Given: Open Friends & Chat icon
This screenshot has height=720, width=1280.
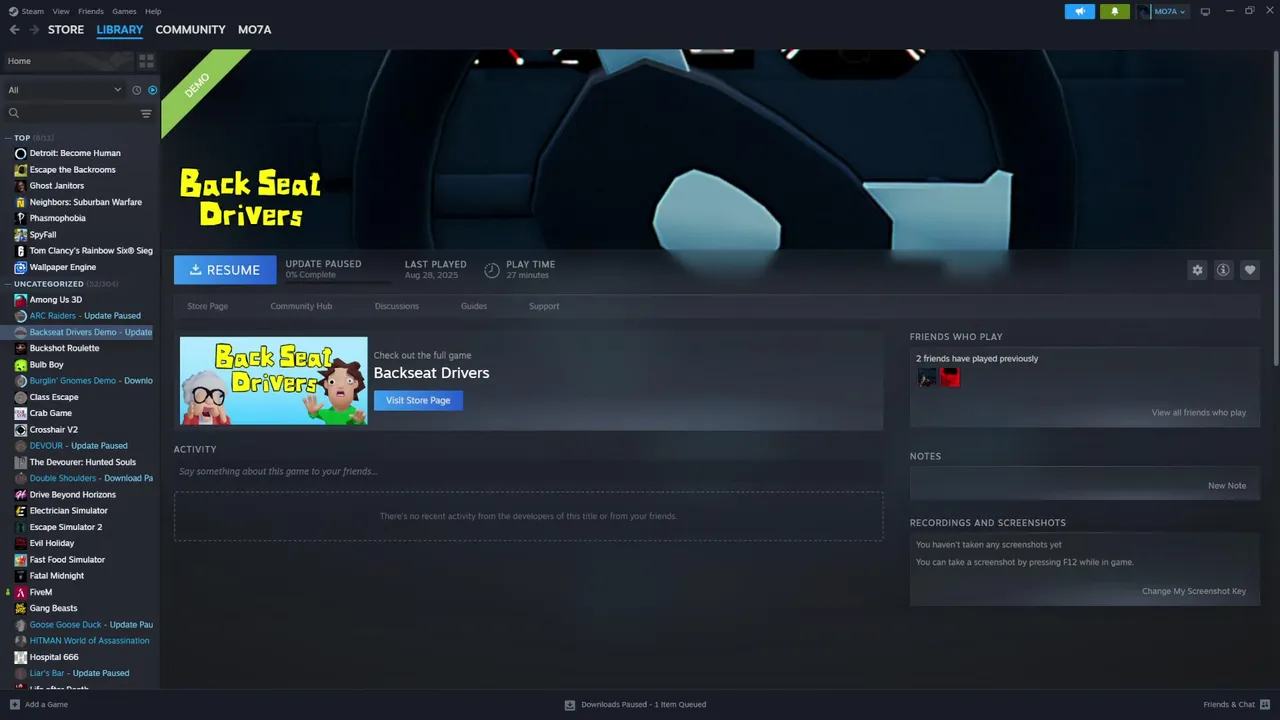Looking at the screenshot, I should pyautogui.click(x=1266, y=704).
